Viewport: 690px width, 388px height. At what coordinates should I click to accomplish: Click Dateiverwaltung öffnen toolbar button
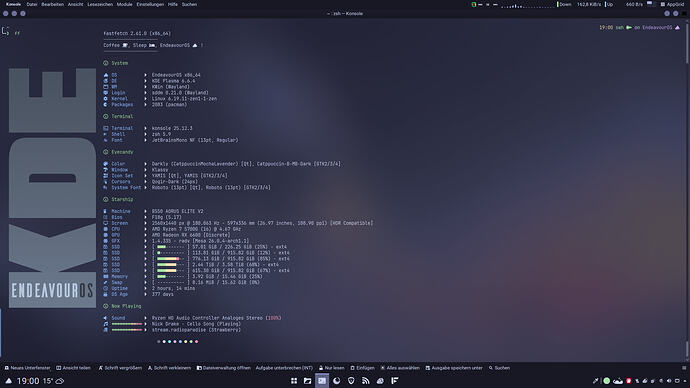click(224, 368)
